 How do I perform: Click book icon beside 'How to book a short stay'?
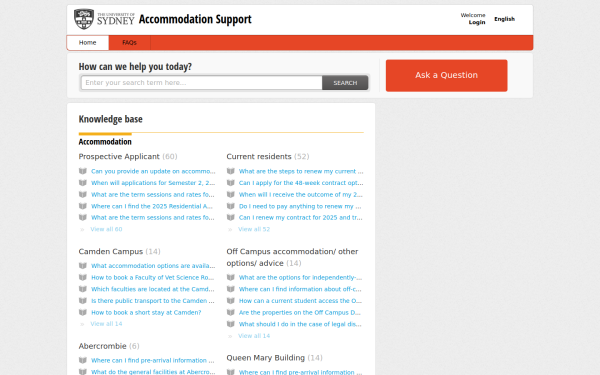pos(83,312)
